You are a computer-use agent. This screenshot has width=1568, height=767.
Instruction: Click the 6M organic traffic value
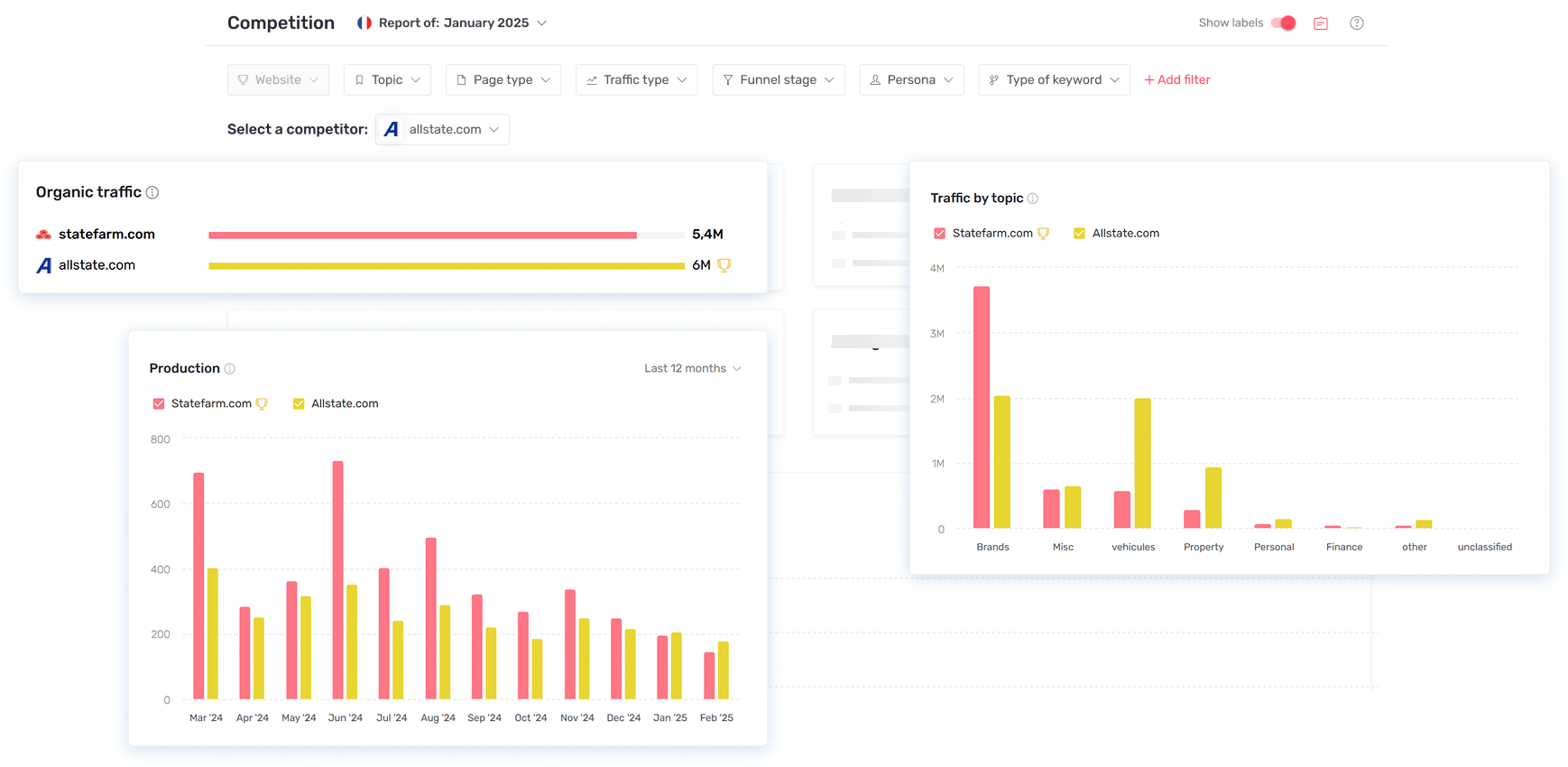[701, 265]
